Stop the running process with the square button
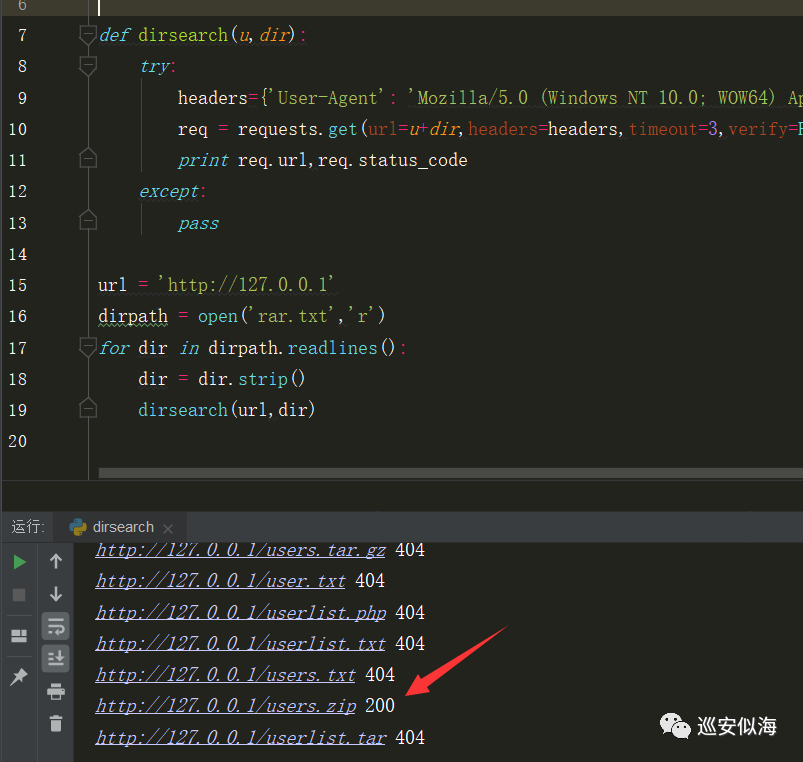803x762 pixels. (19, 595)
